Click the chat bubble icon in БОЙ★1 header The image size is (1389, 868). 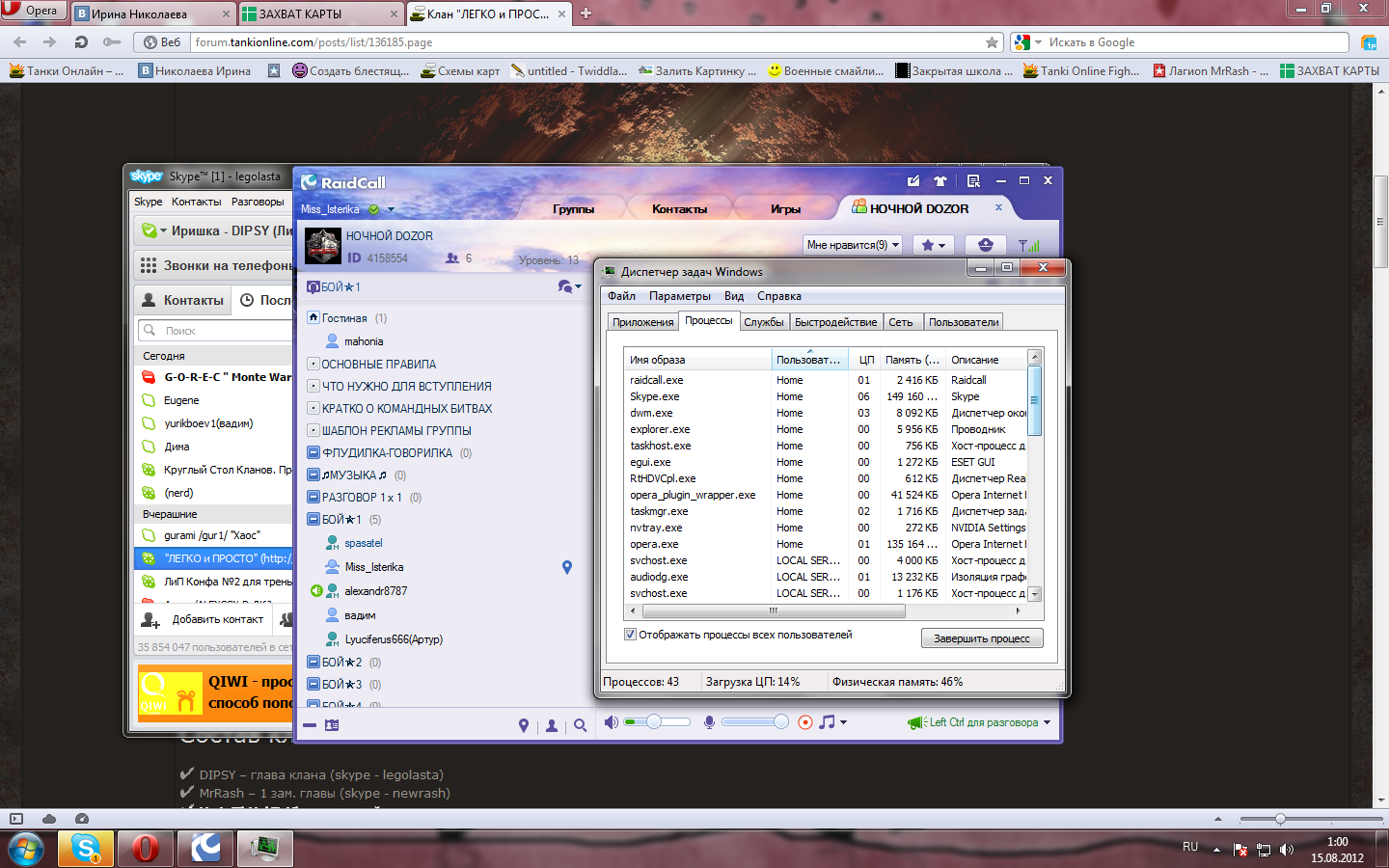[566, 286]
